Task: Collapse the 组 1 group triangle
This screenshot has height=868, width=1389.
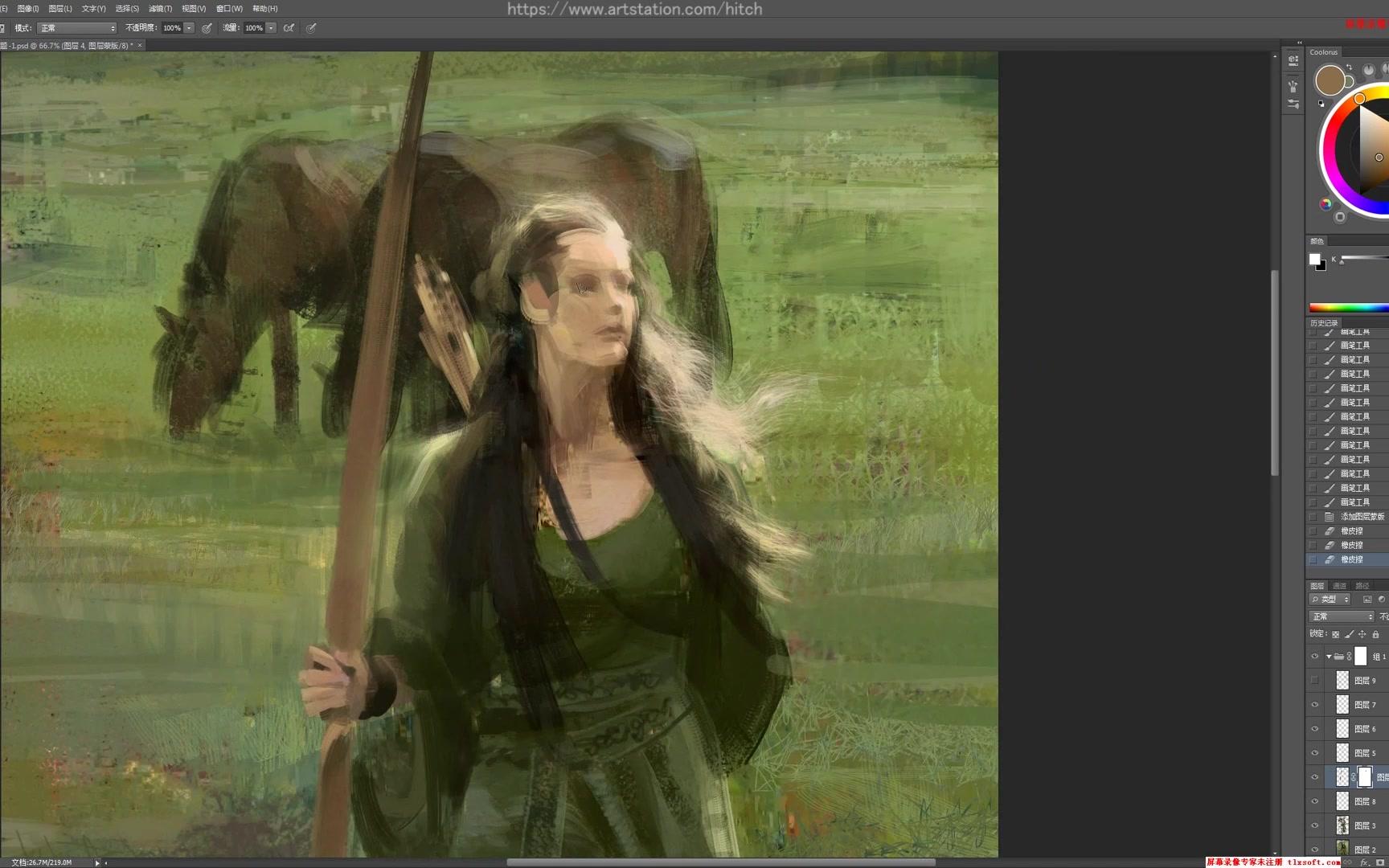Action: pyautogui.click(x=1329, y=657)
